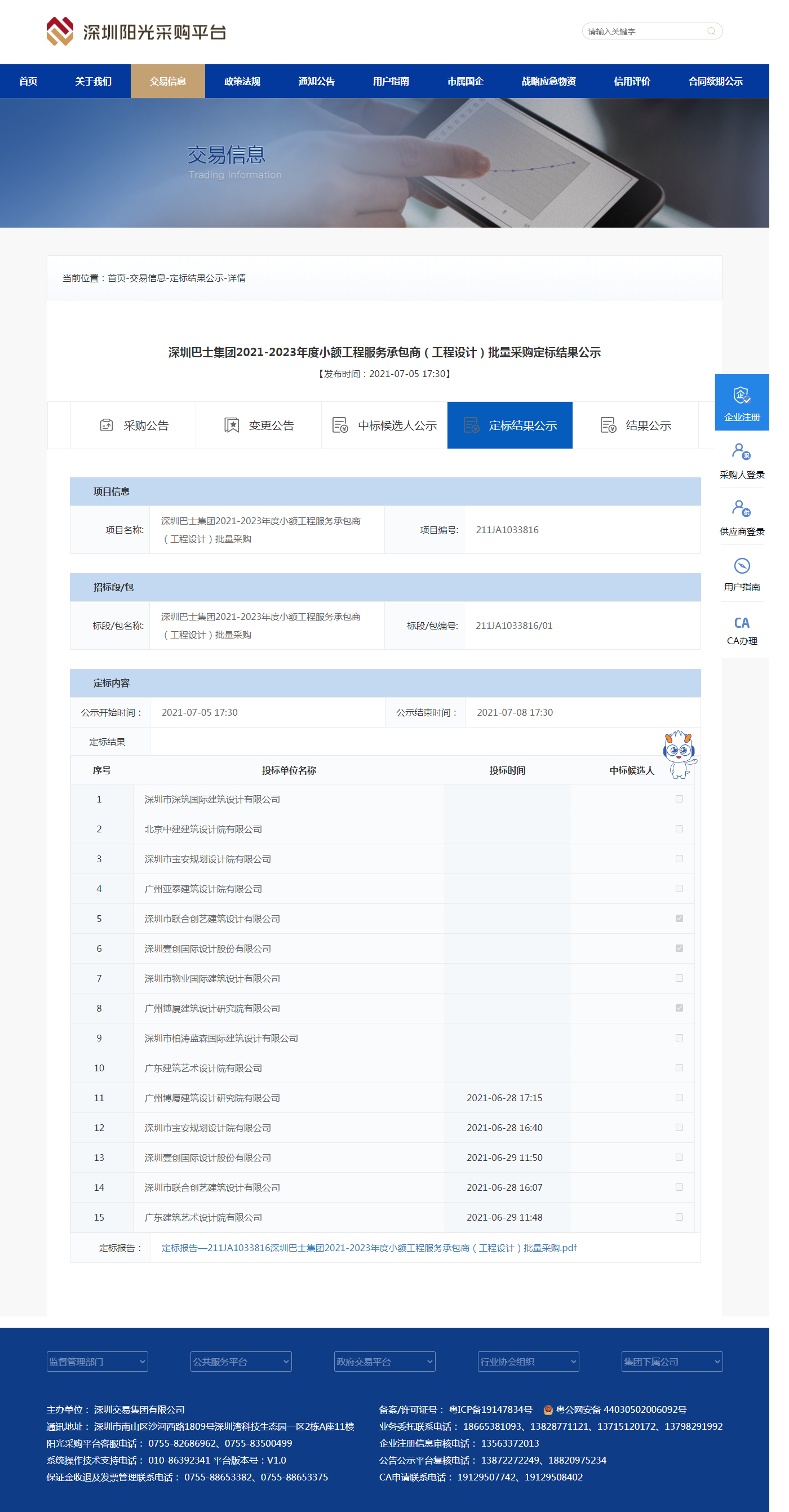Click bid time 2021-06-28 16:40

coord(504,1128)
